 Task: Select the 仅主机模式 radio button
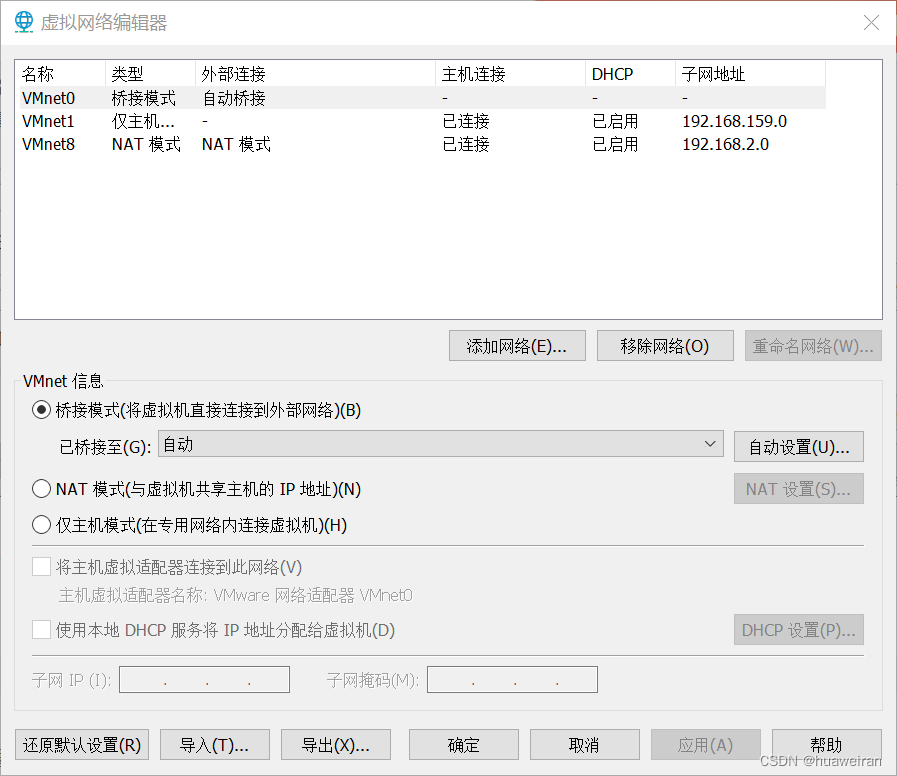41,525
